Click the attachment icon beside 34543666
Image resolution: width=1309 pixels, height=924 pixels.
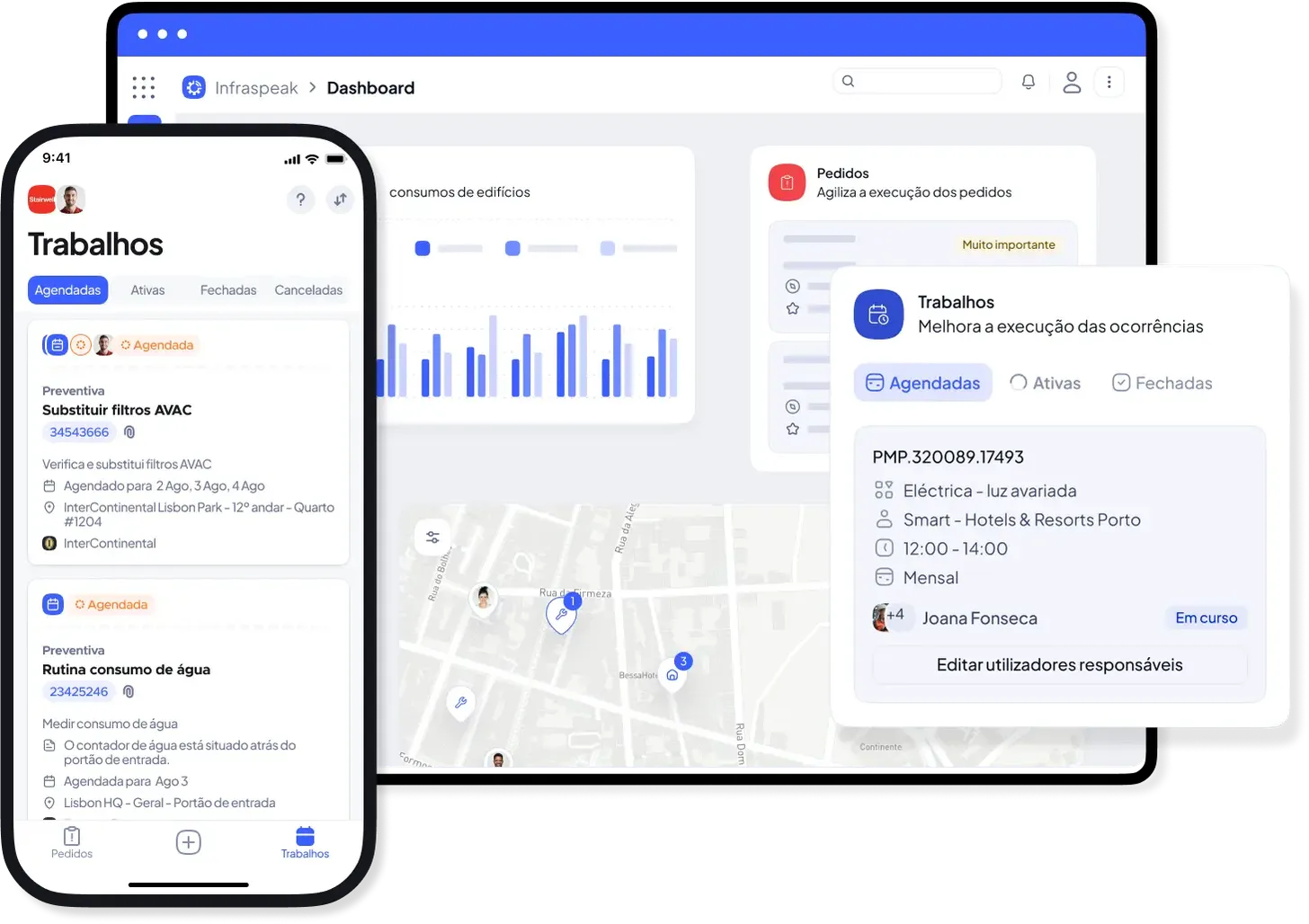pyautogui.click(x=129, y=432)
